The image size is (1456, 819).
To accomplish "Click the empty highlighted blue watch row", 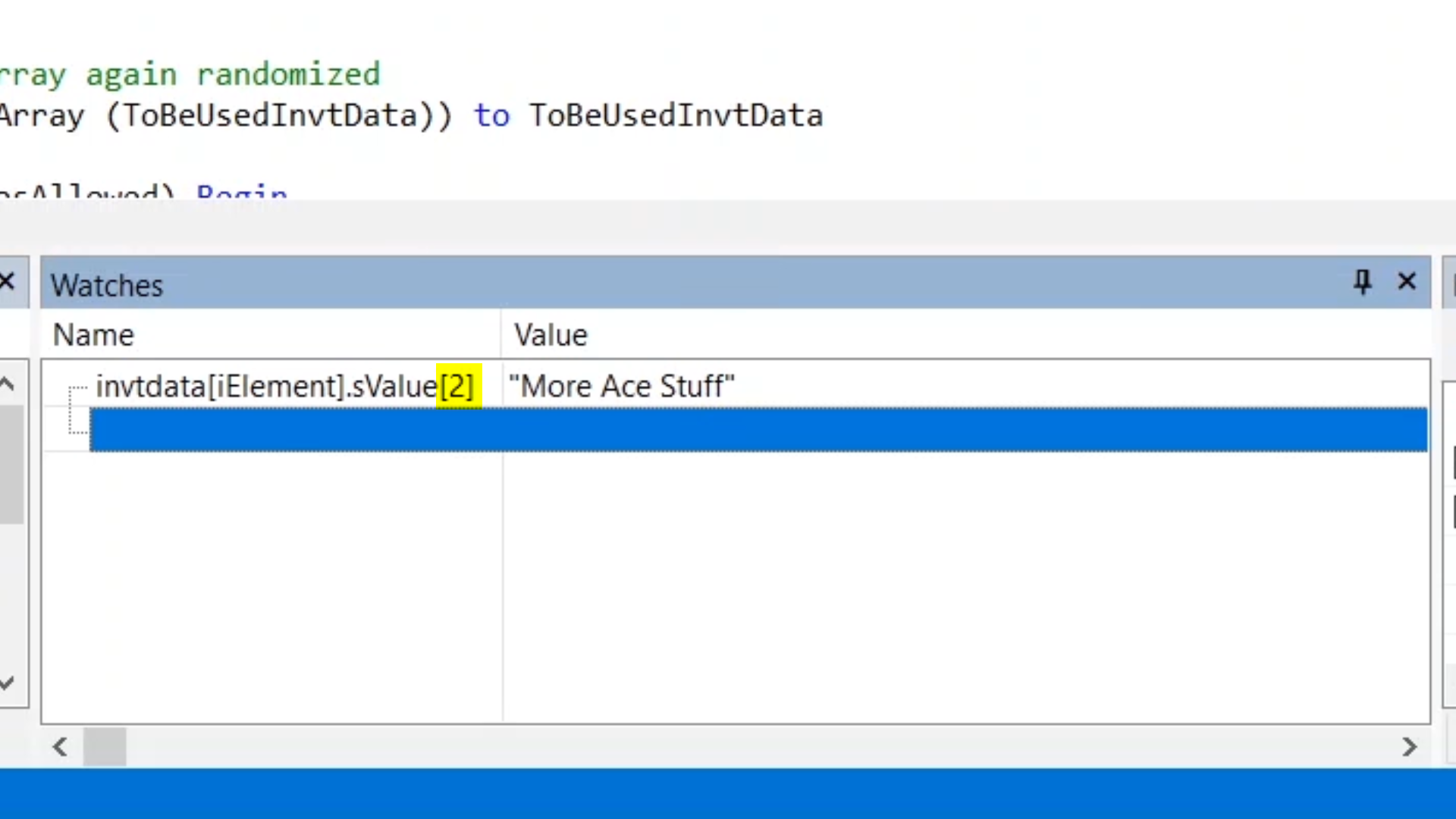I will point(758,429).
